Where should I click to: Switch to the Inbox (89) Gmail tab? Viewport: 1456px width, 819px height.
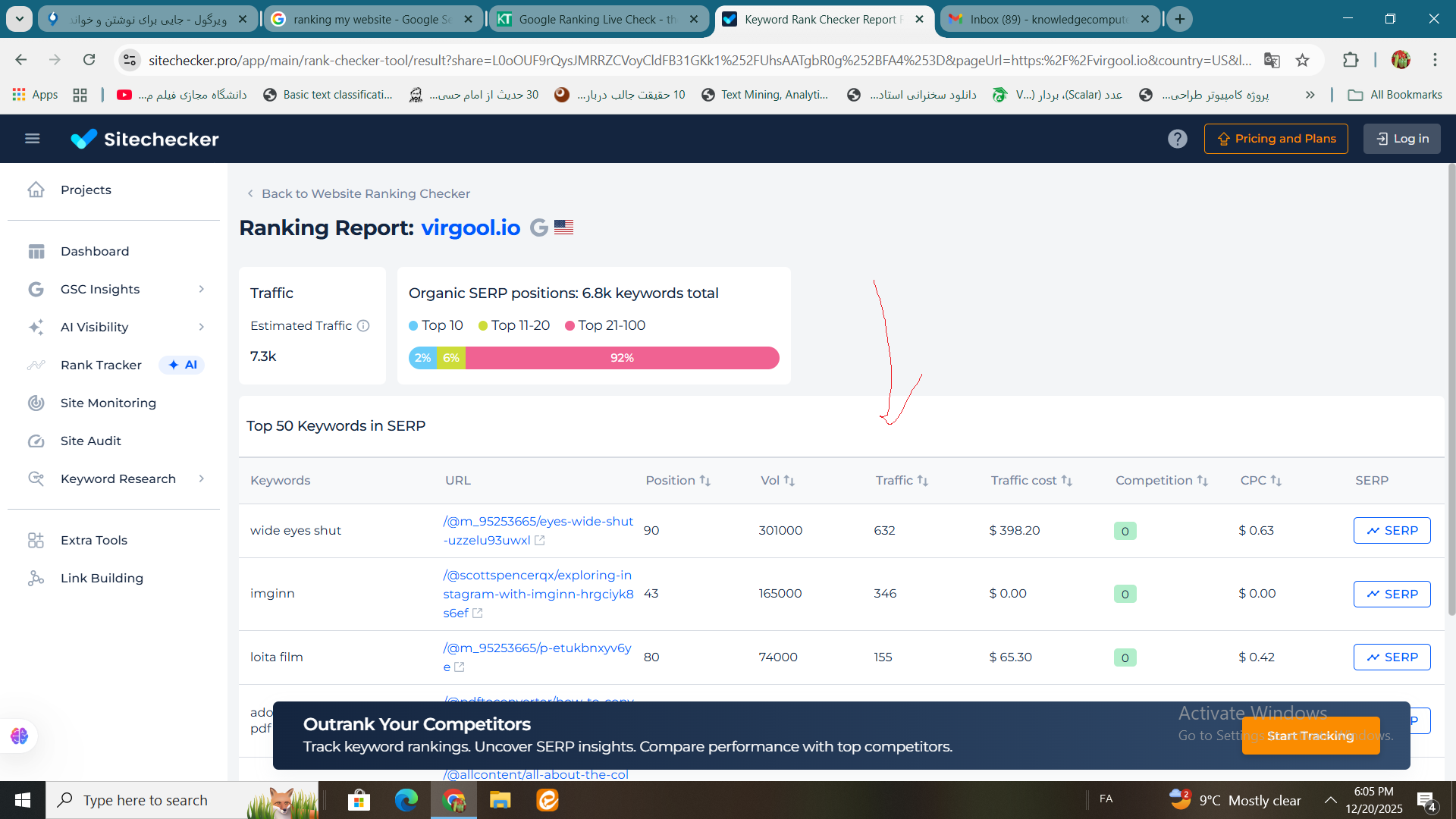coord(1047,19)
